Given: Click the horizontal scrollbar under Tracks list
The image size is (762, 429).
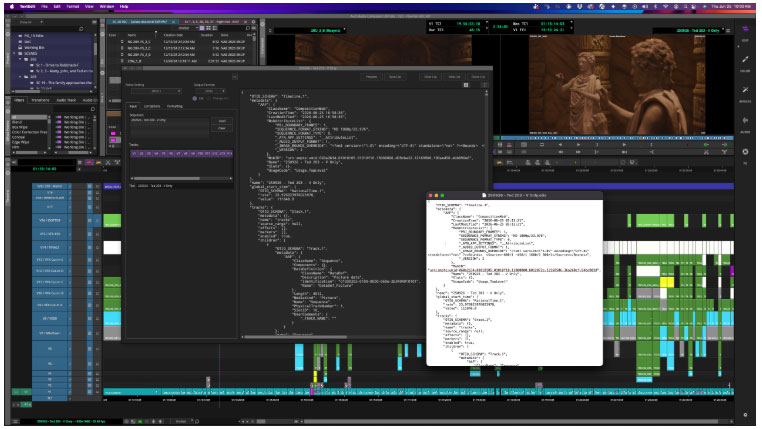Looking at the screenshot, I should [x=181, y=179].
